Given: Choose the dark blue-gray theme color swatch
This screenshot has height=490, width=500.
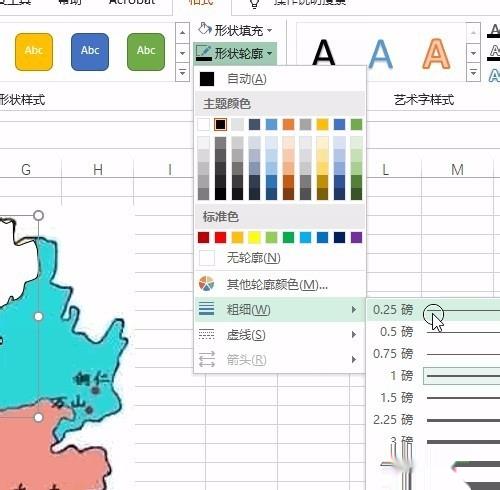Looking at the screenshot, I should tap(254, 125).
